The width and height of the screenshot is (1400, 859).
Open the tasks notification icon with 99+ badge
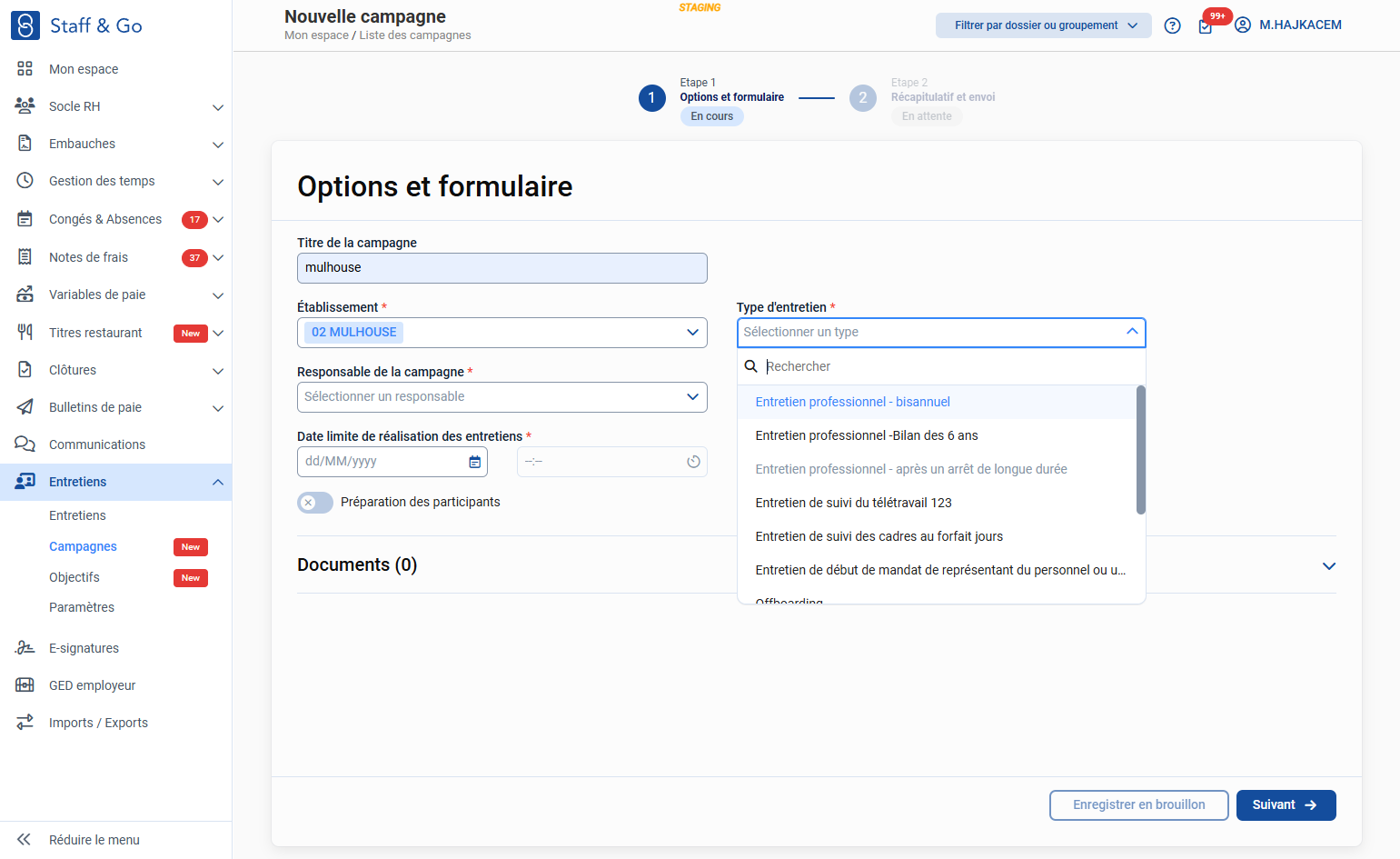coord(1206,26)
